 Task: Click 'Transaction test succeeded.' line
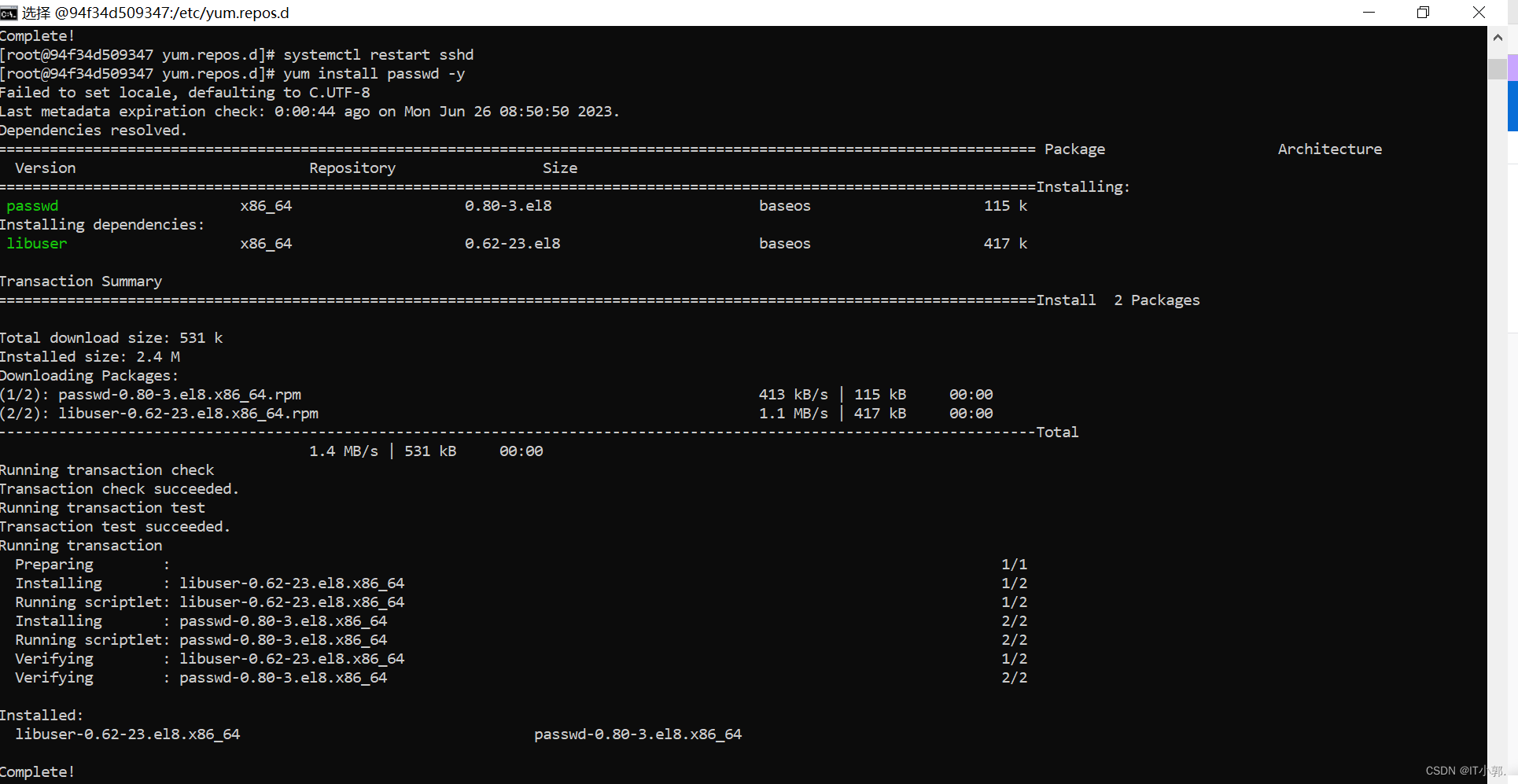[x=115, y=526]
